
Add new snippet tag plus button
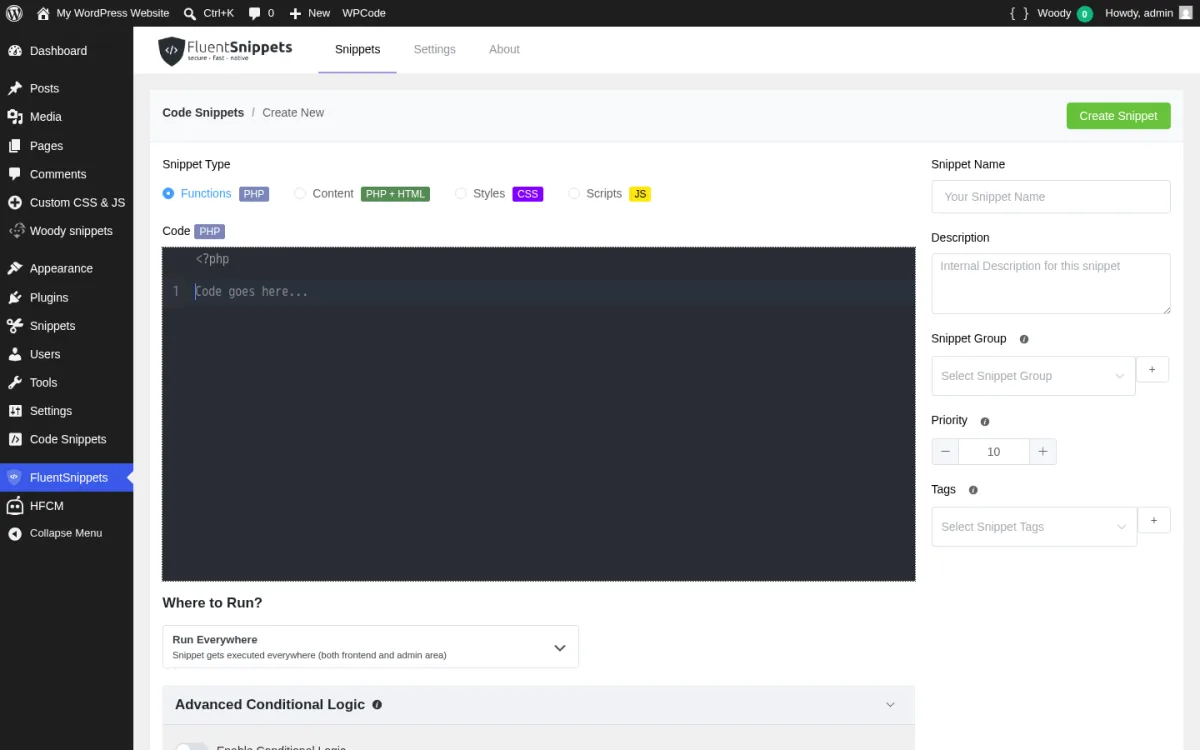1154,521
